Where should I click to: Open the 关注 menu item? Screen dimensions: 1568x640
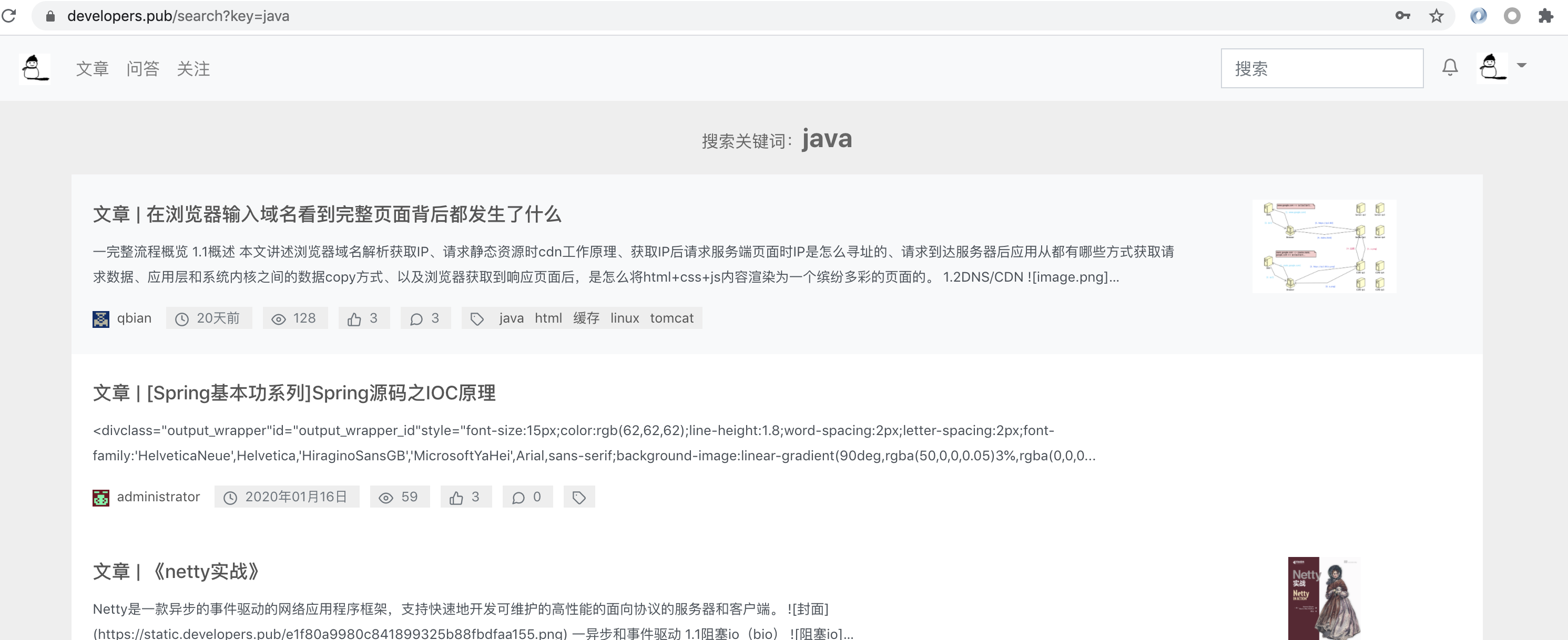[193, 69]
